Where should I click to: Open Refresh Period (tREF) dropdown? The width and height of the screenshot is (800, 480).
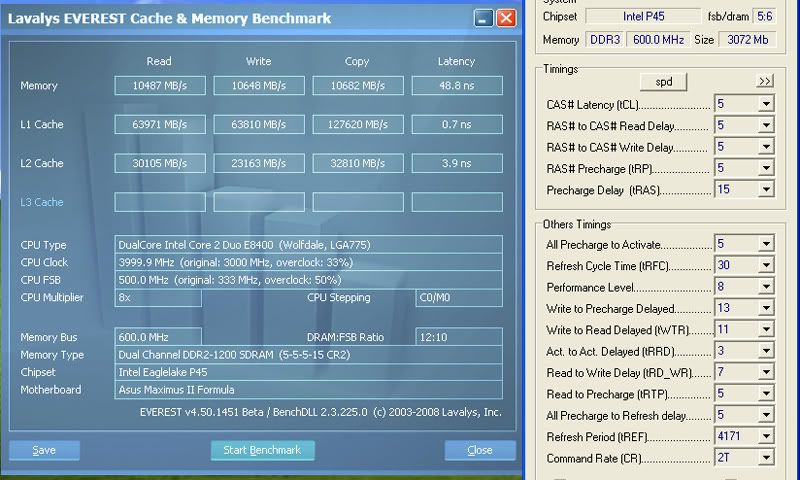click(766, 437)
